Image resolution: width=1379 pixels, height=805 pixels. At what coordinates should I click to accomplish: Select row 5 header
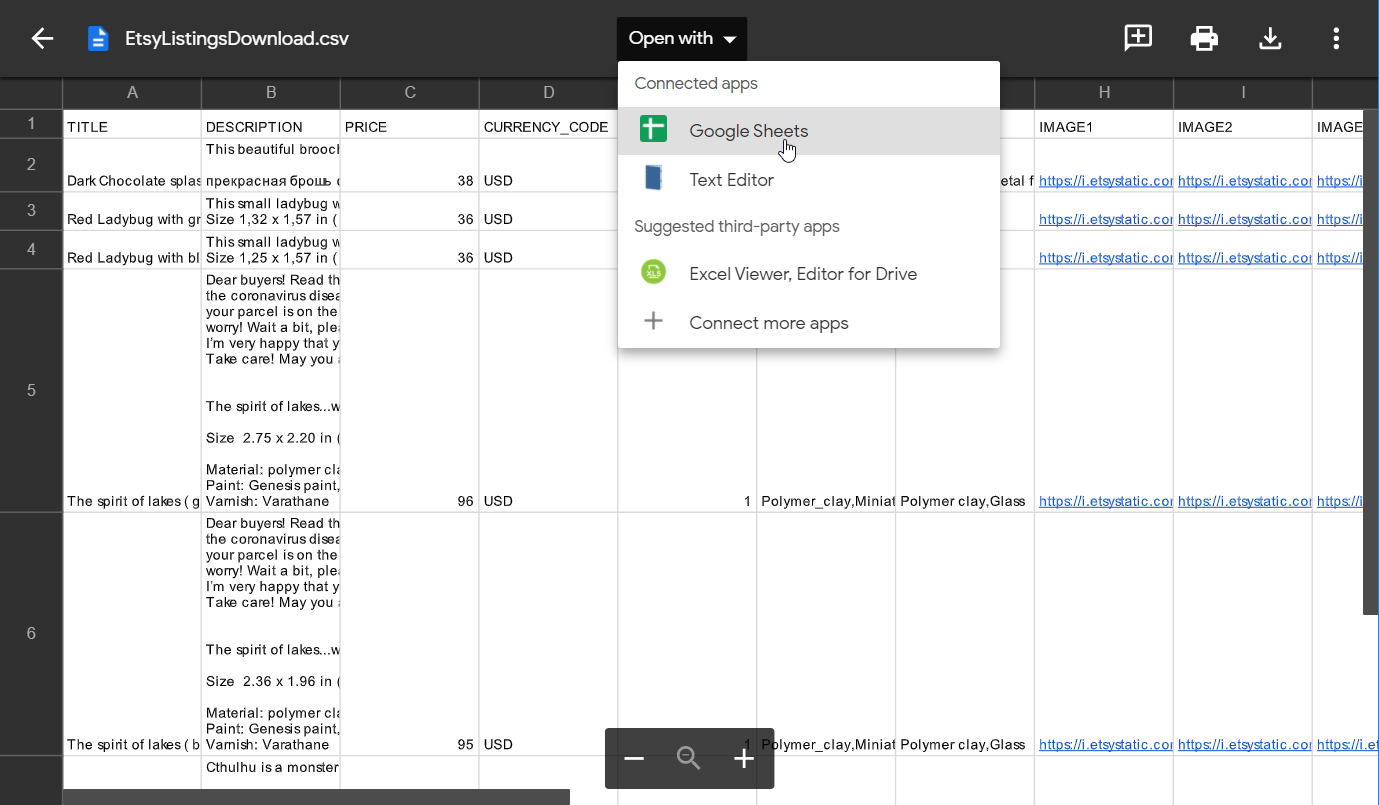click(31, 390)
